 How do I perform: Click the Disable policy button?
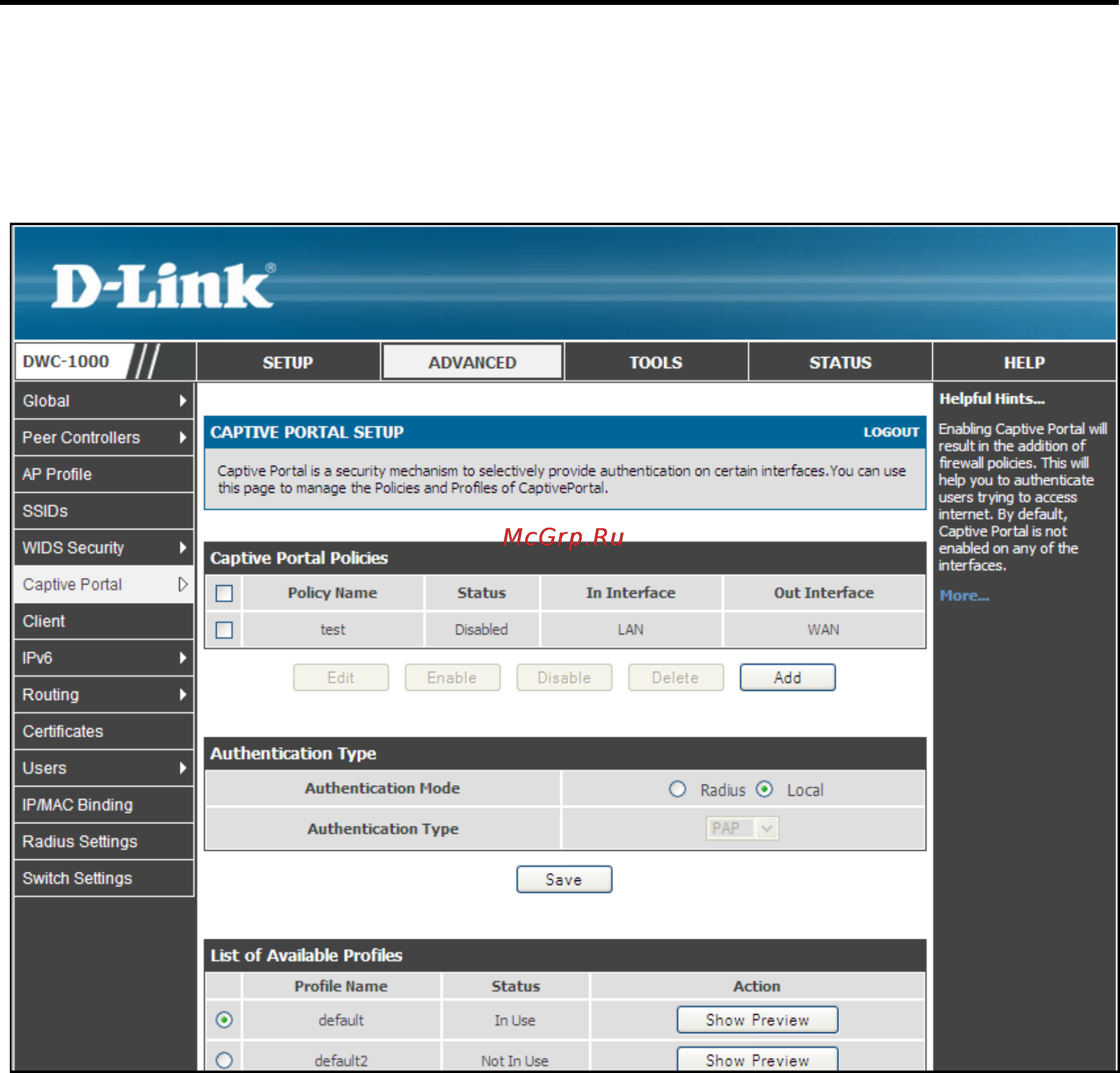[564, 677]
